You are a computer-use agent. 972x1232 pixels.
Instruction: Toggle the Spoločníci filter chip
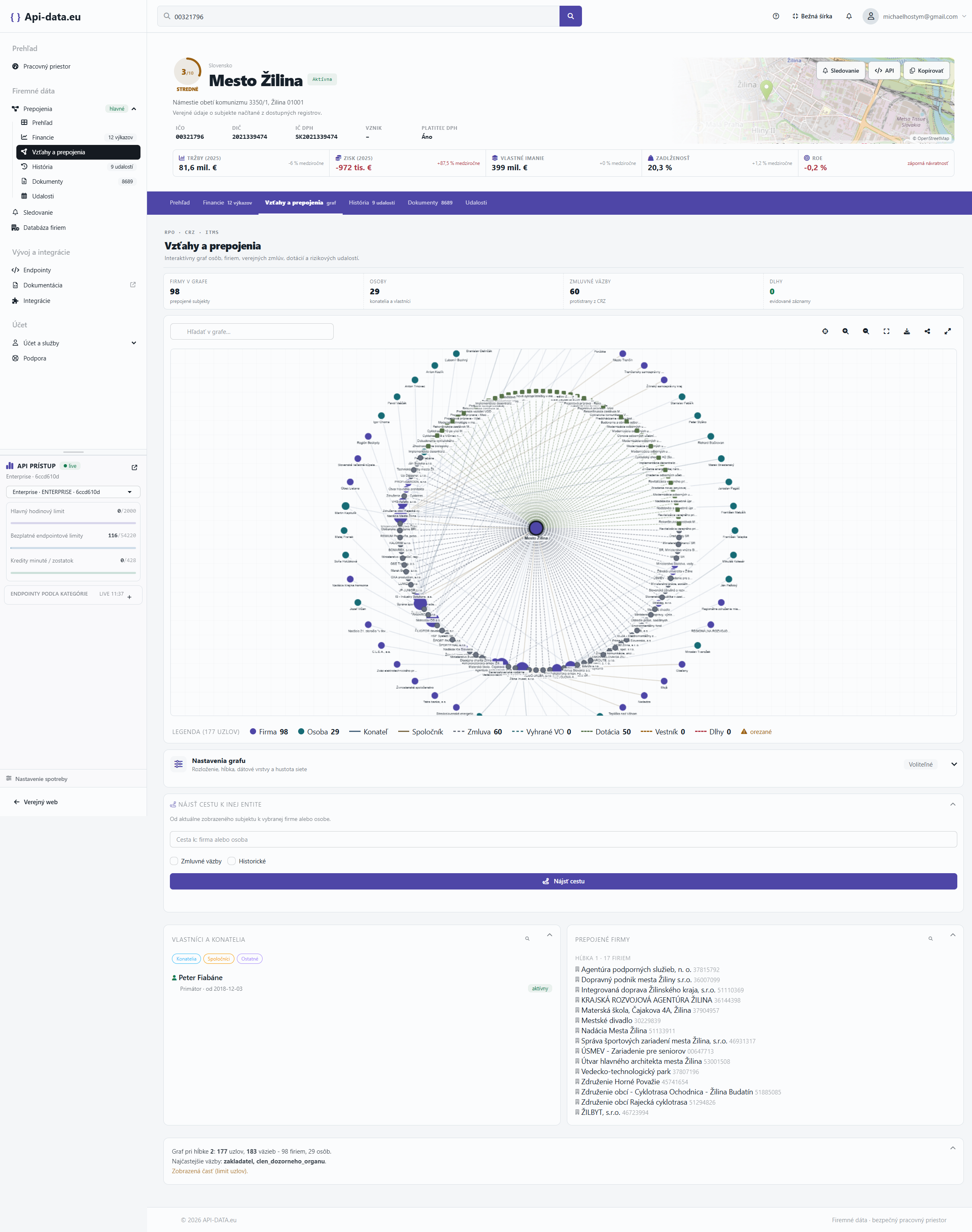pyautogui.click(x=218, y=959)
